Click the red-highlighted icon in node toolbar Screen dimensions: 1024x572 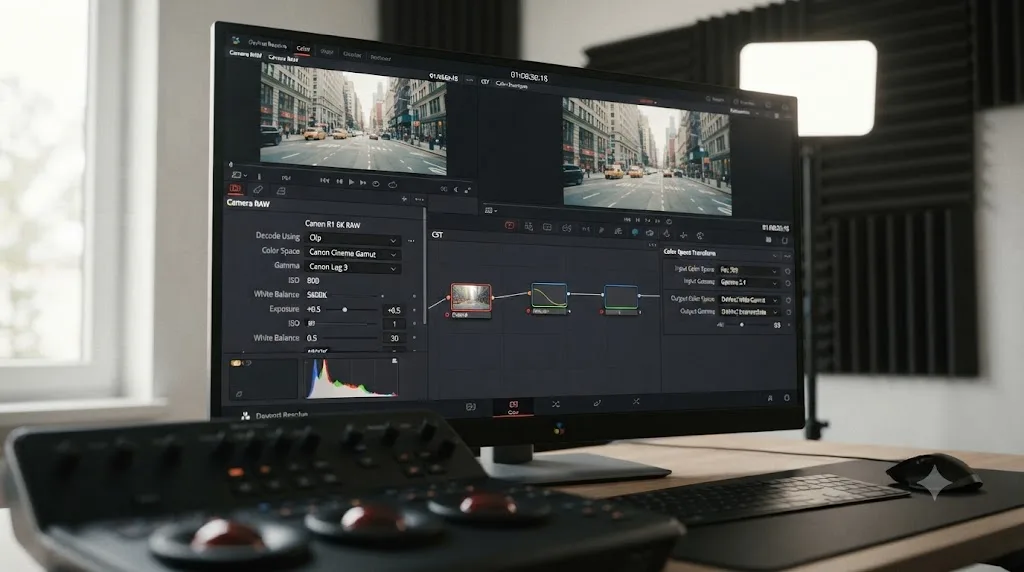[509, 226]
